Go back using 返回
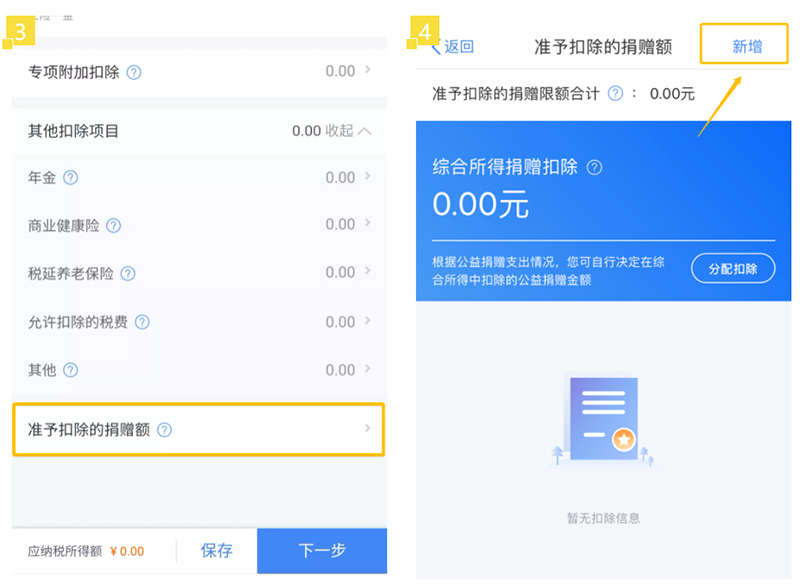This screenshot has height=588, width=800. pos(452,47)
